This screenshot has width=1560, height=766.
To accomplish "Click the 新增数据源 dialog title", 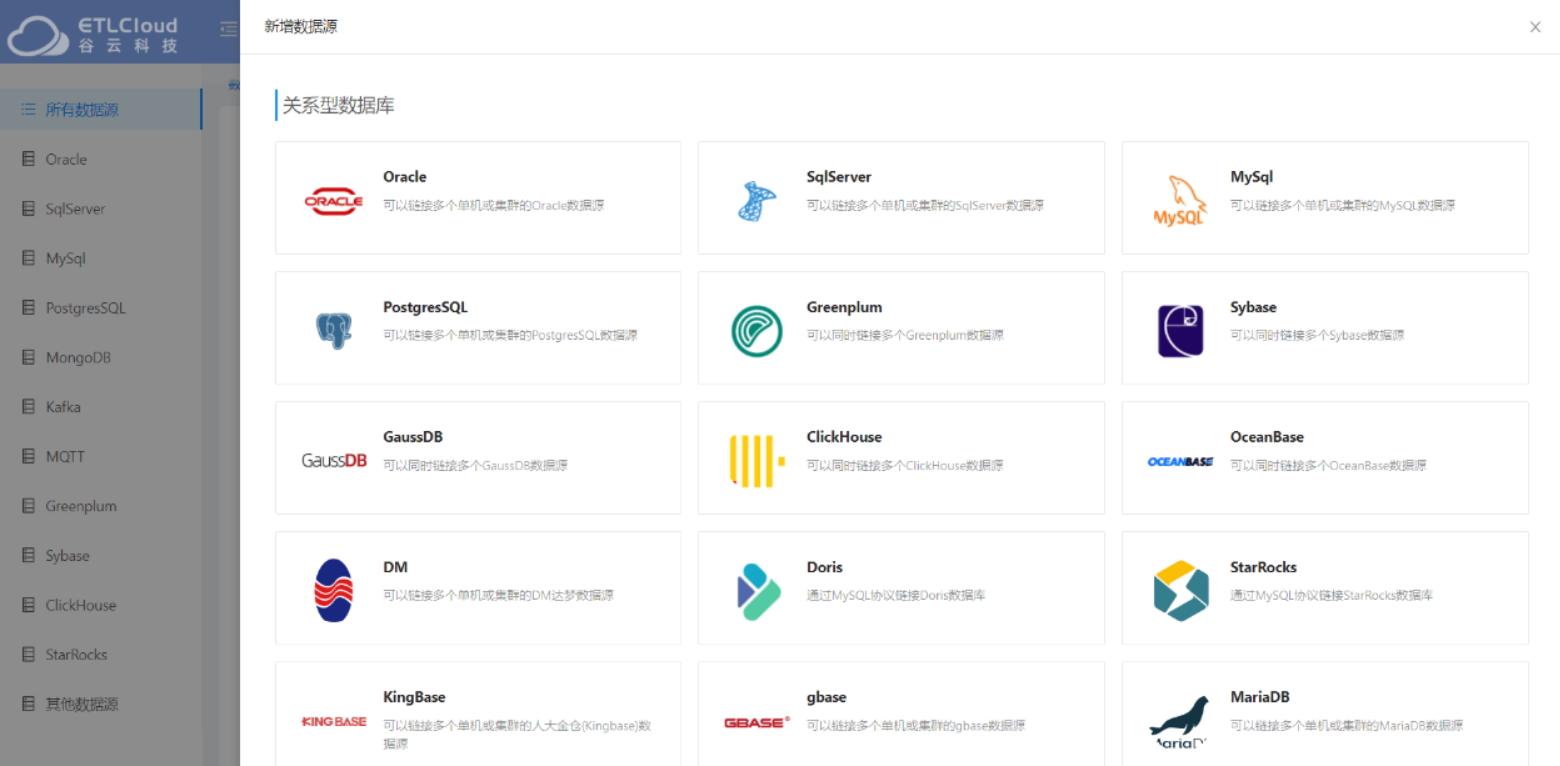I will click(x=301, y=27).
